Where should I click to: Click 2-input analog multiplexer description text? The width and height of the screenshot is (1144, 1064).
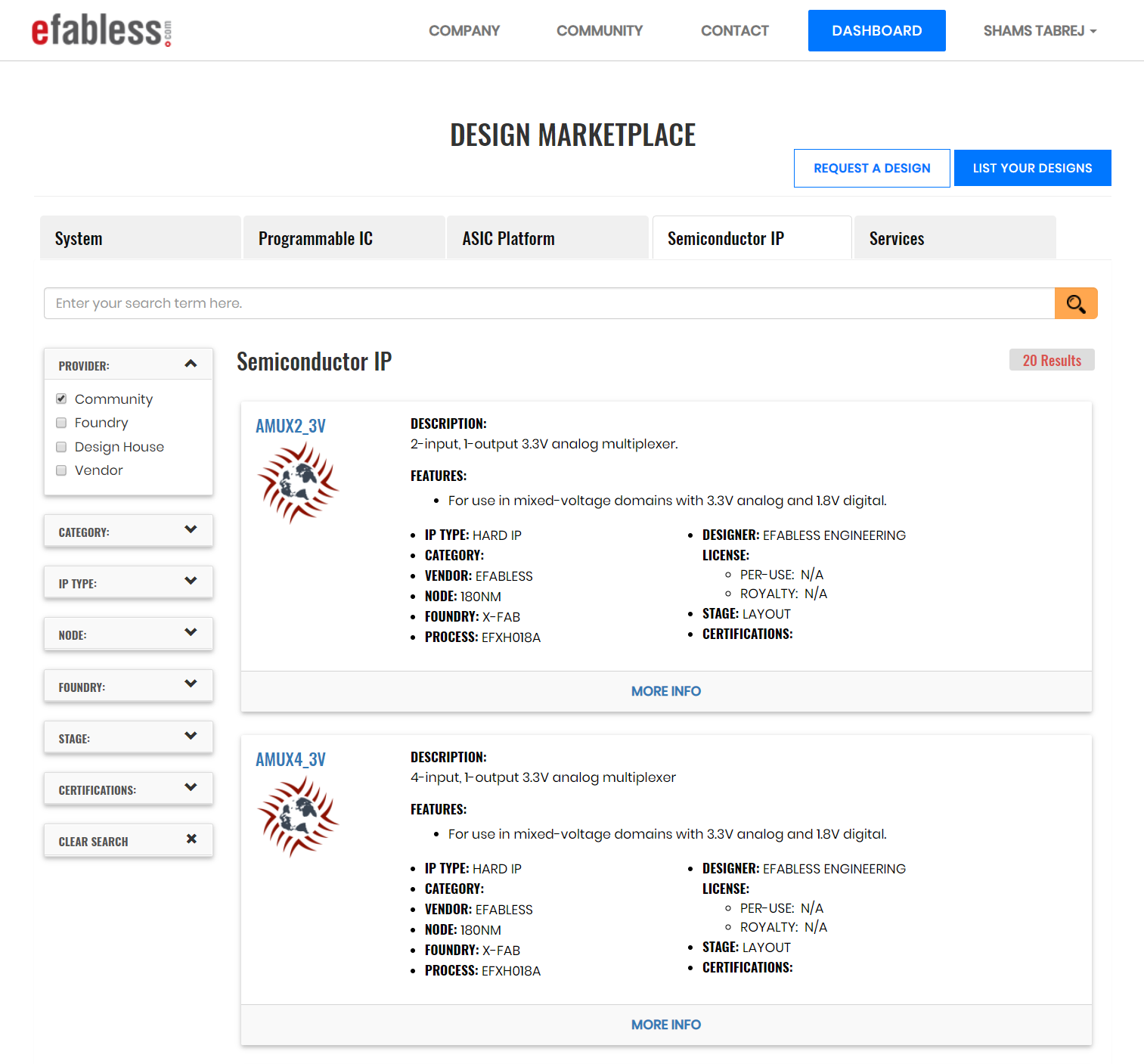click(544, 444)
